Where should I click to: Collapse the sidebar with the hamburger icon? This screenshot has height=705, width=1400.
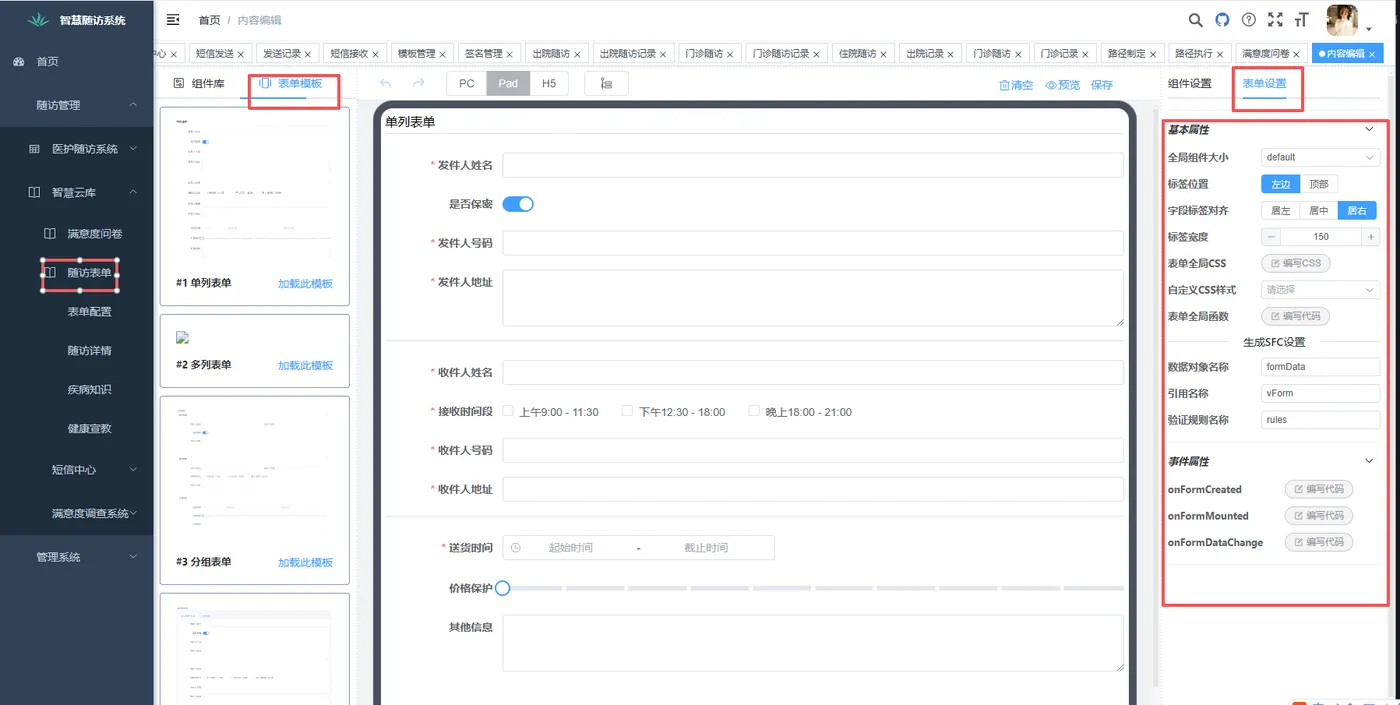[173, 19]
